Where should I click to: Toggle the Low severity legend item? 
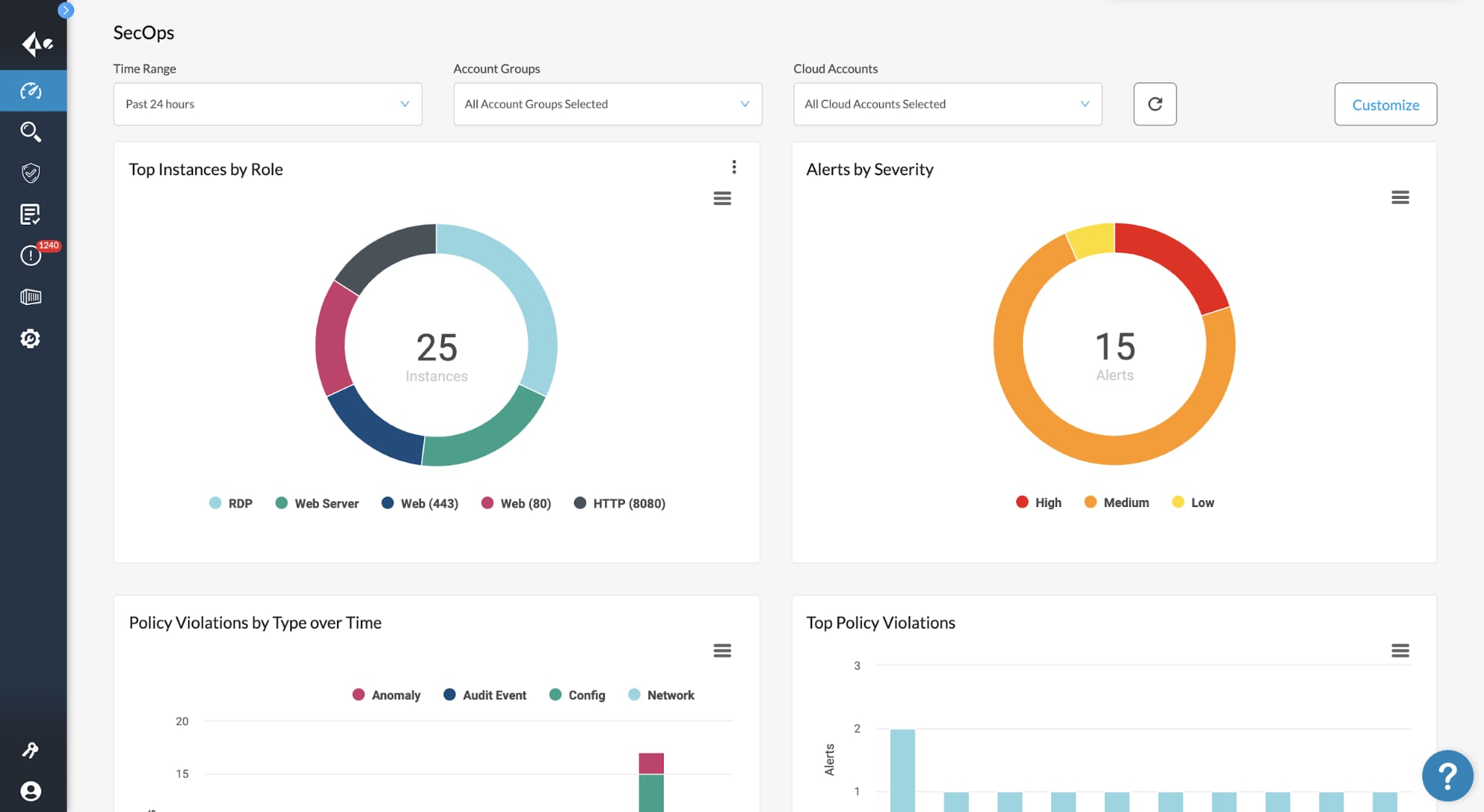click(x=1193, y=502)
